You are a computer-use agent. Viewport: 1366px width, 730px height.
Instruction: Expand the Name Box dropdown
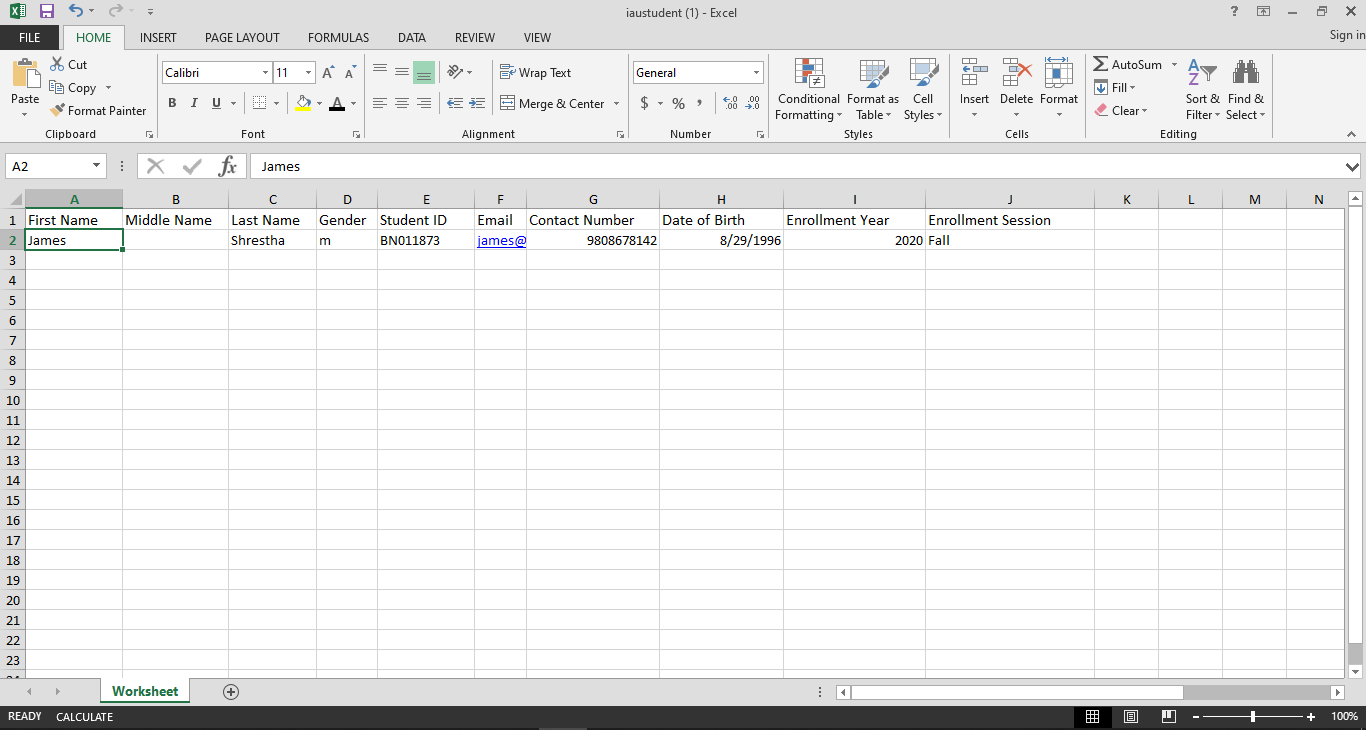tap(97, 166)
